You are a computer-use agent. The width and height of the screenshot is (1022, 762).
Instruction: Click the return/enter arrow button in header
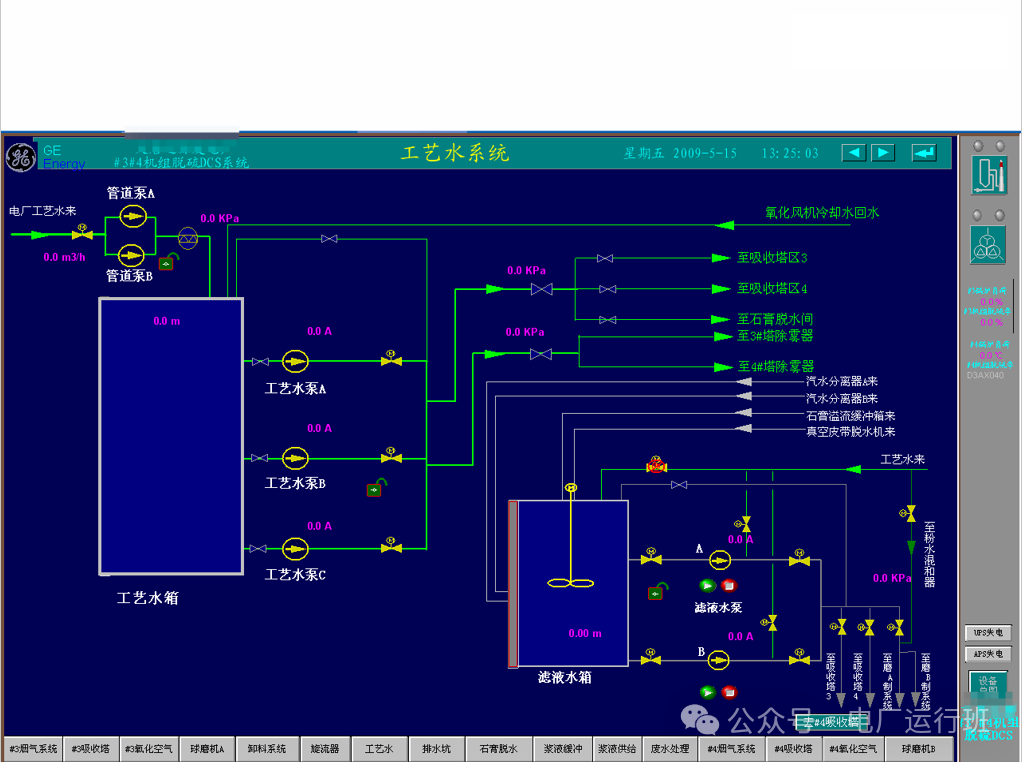point(924,153)
